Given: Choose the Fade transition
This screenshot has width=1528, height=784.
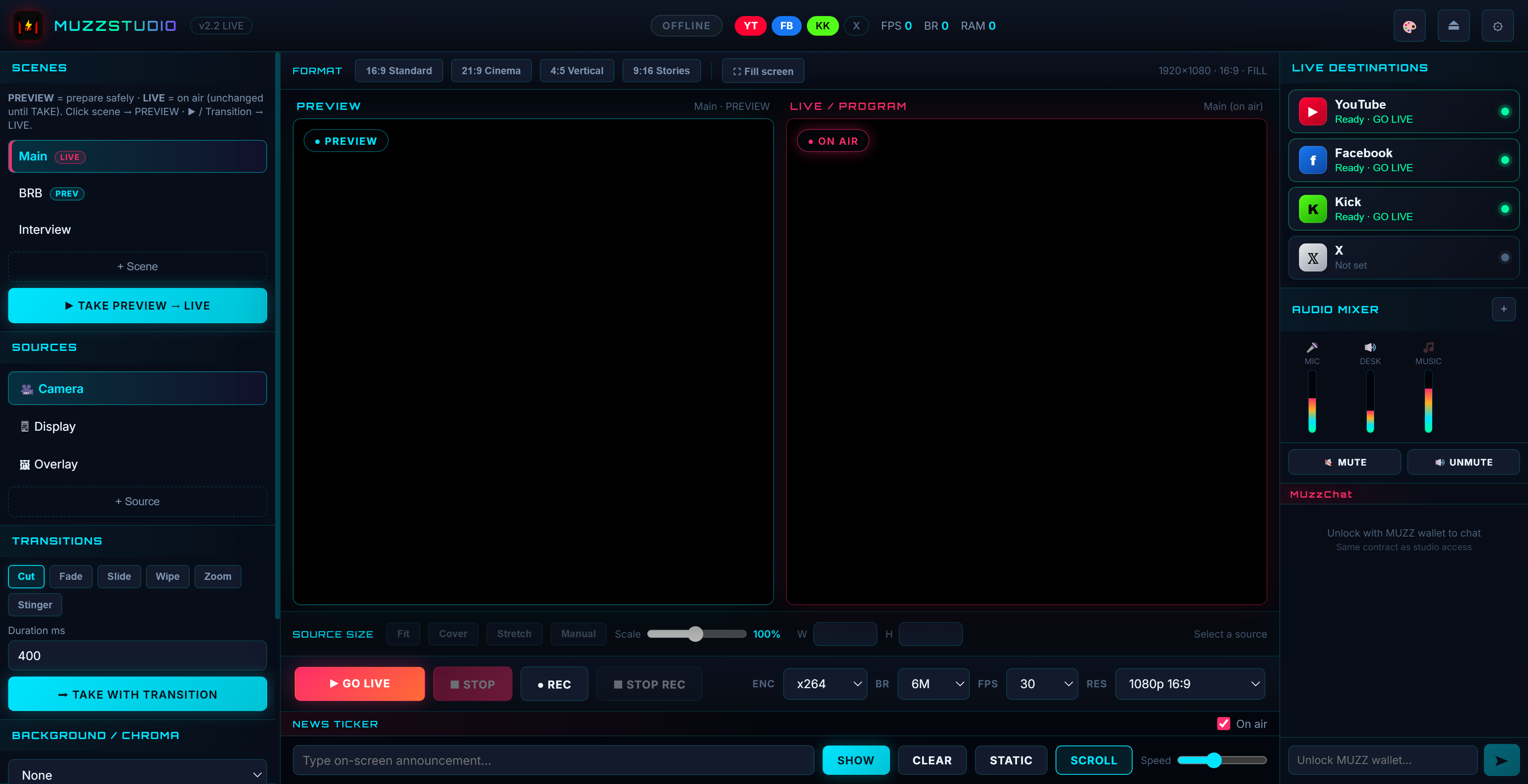Looking at the screenshot, I should (x=71, y=576).
